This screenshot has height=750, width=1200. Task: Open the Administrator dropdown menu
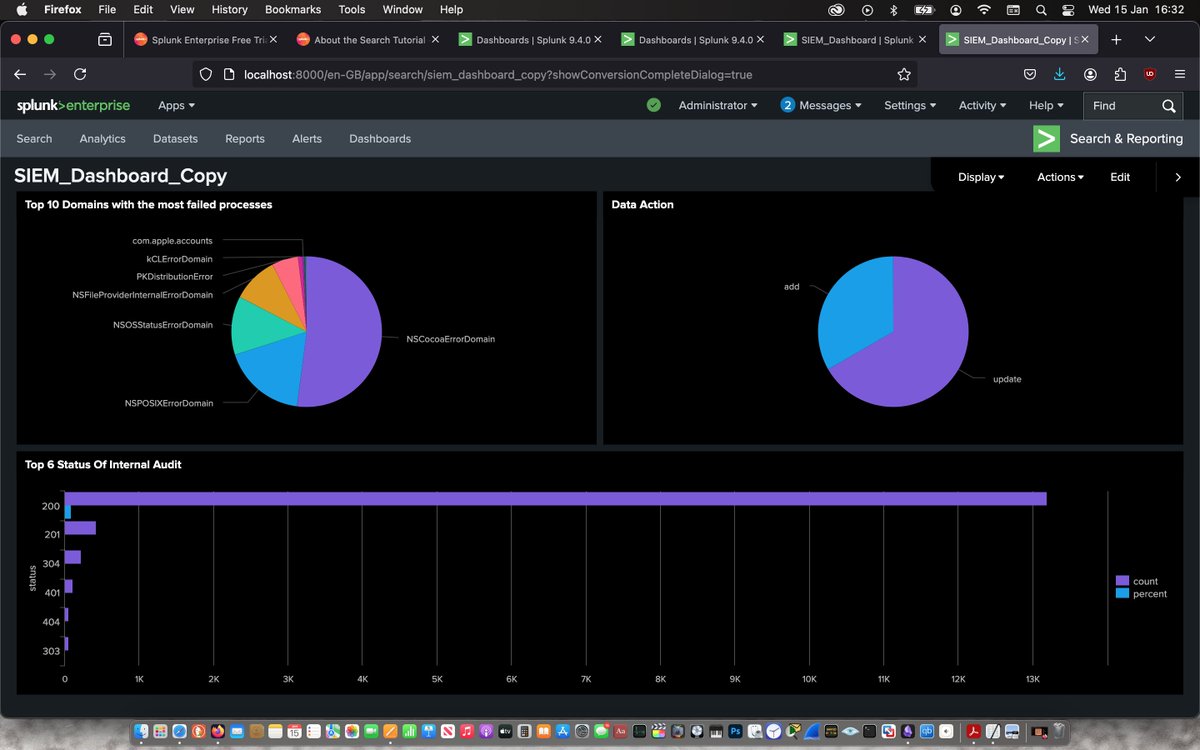[718, 105]
